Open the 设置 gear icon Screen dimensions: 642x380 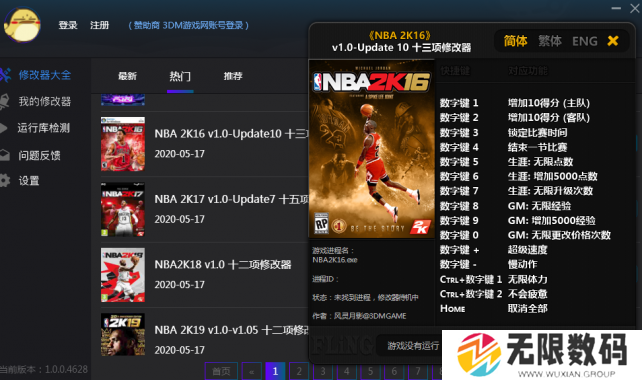[x=5, y=181]
